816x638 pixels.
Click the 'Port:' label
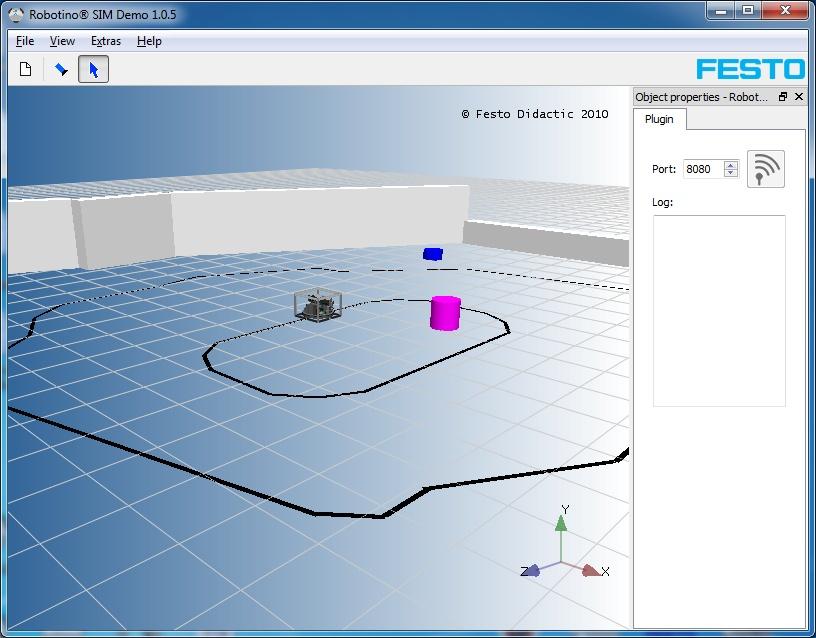pos(664,169)
